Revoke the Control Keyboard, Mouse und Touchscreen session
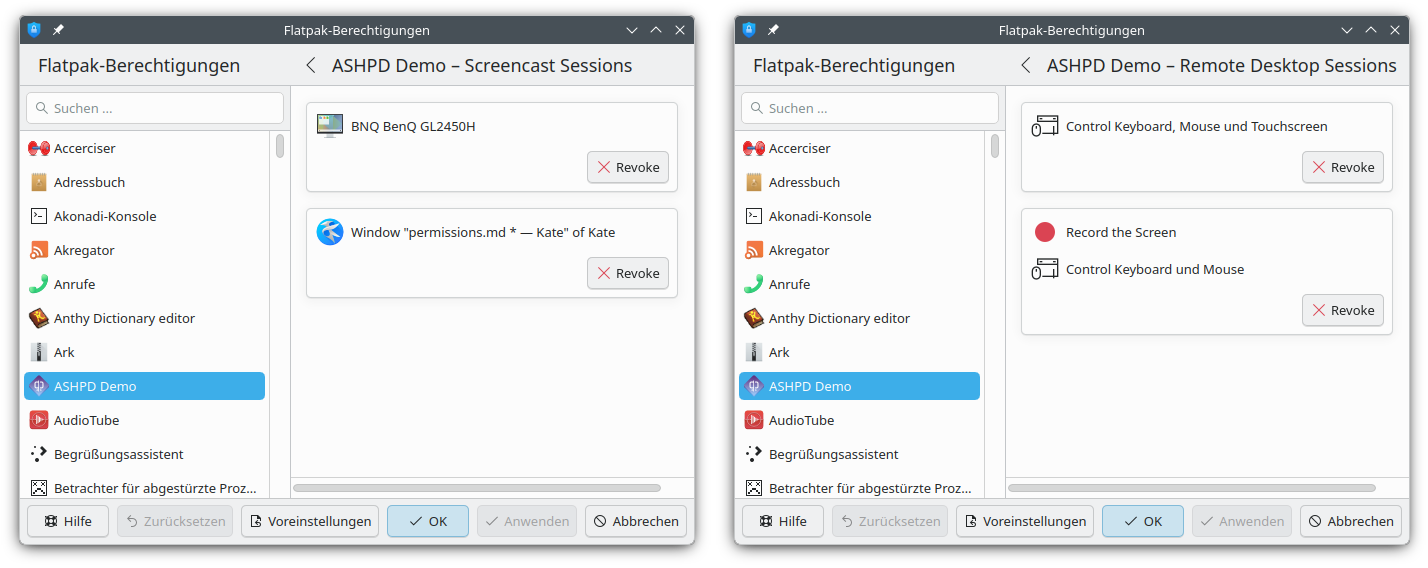 click(1343, 167)
